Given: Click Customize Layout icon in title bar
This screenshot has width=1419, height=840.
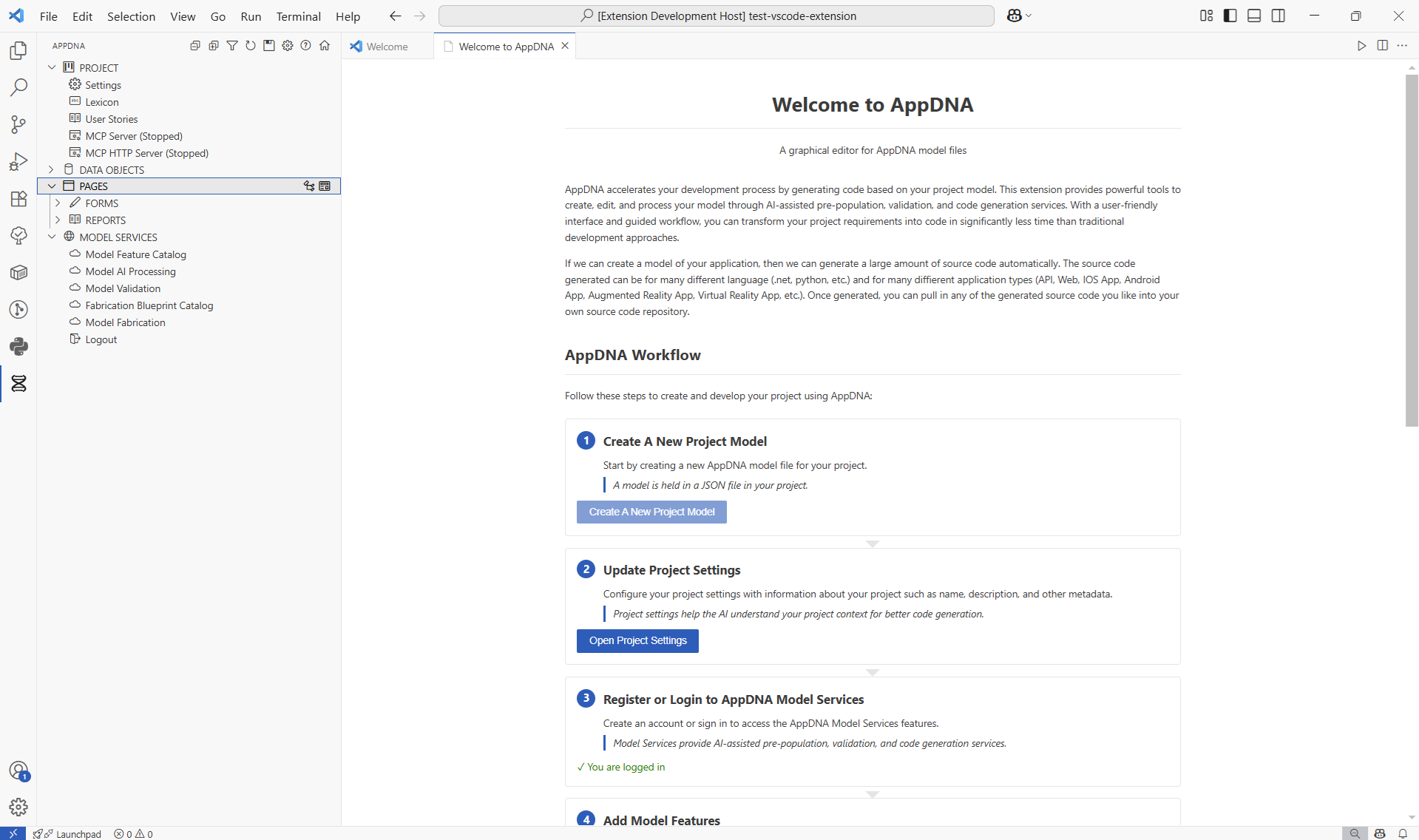Looking at the screenshot, I should click(1206, 16).
